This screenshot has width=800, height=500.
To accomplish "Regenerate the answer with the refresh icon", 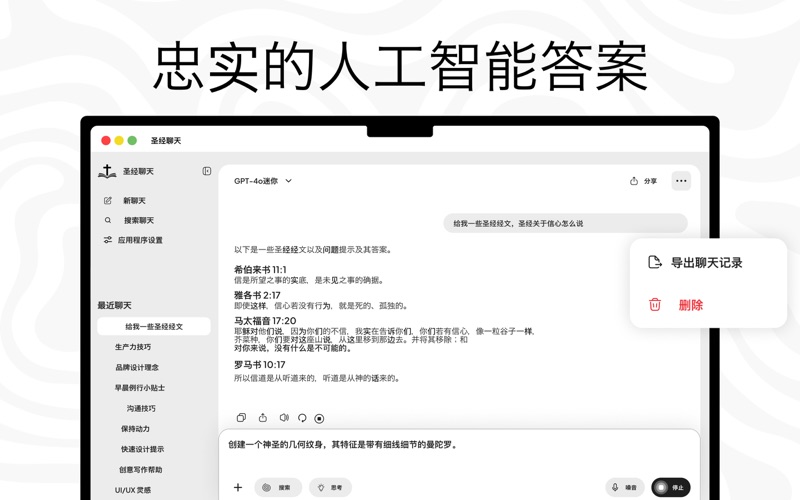I will coord(302,418).
